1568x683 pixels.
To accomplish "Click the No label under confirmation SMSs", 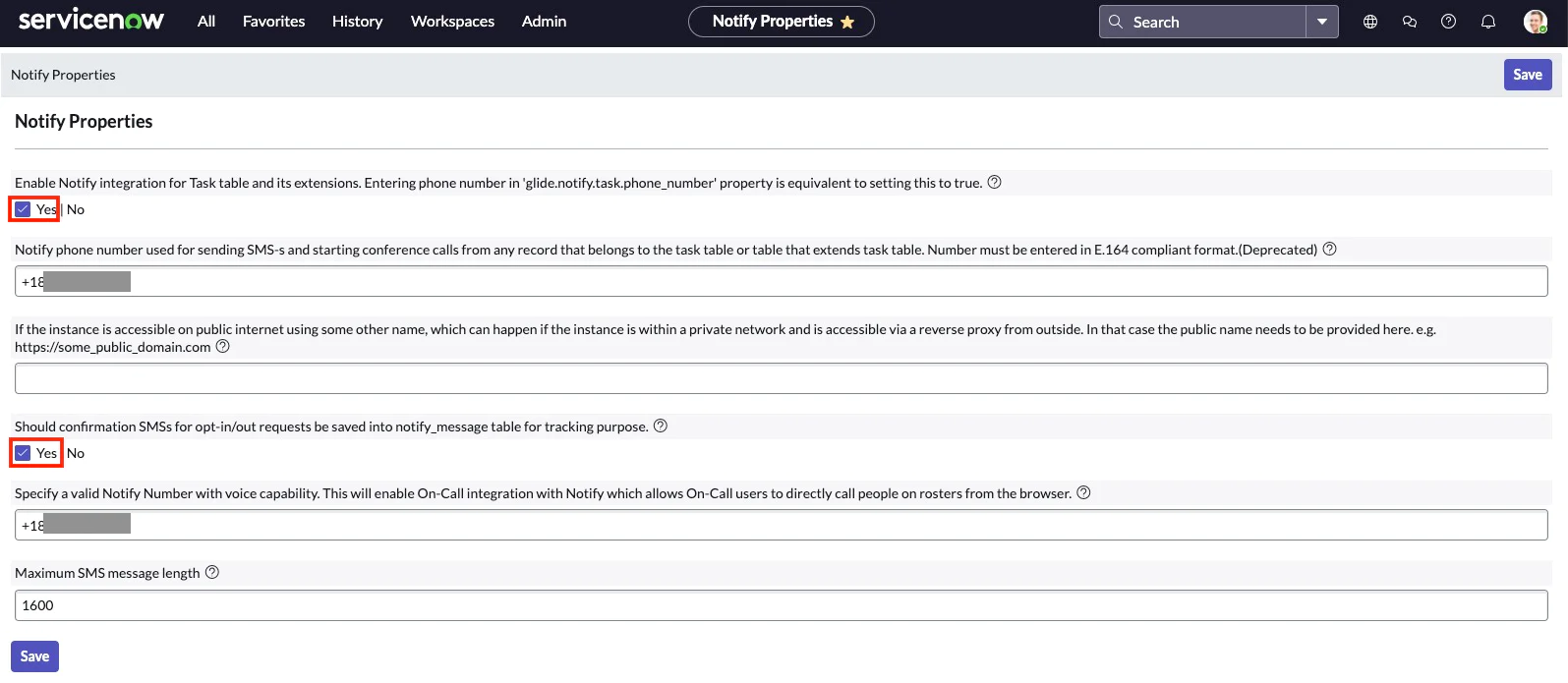I will [76, 453].
